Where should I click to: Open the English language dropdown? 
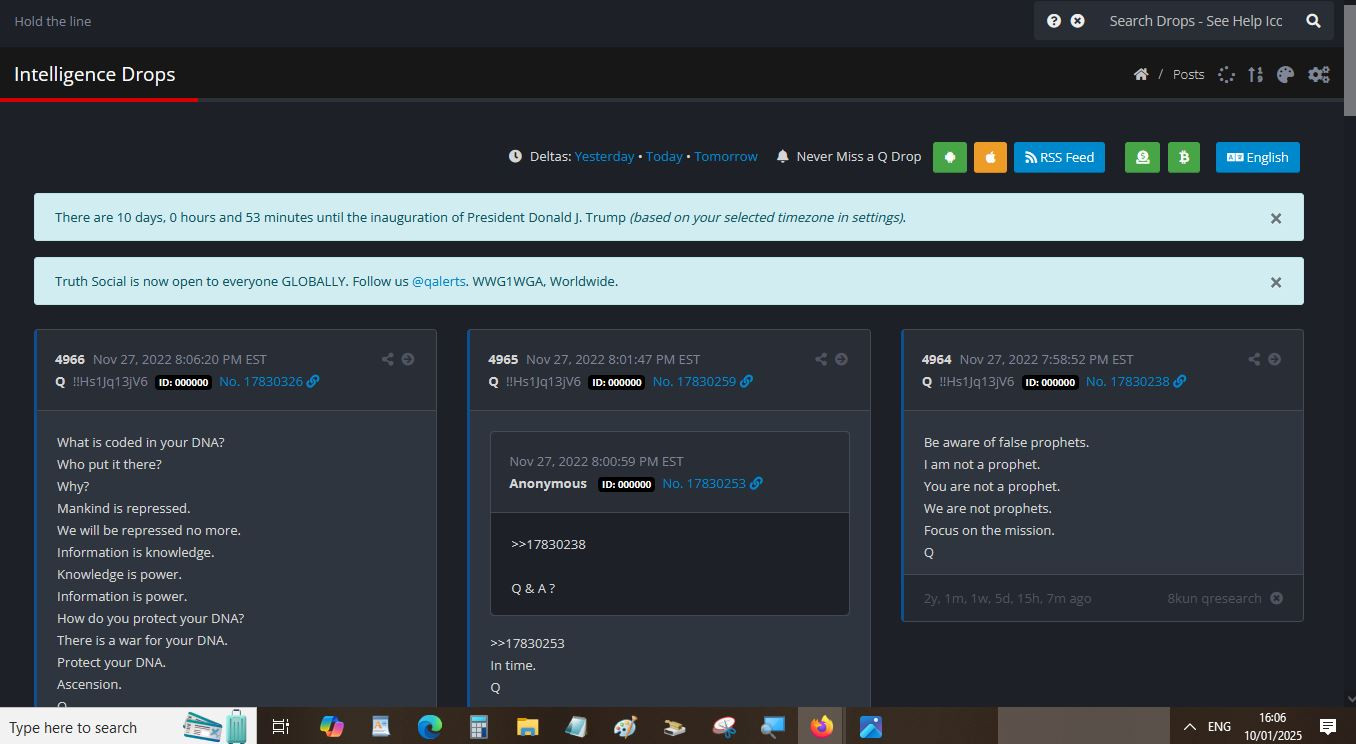coord(1257,157)
